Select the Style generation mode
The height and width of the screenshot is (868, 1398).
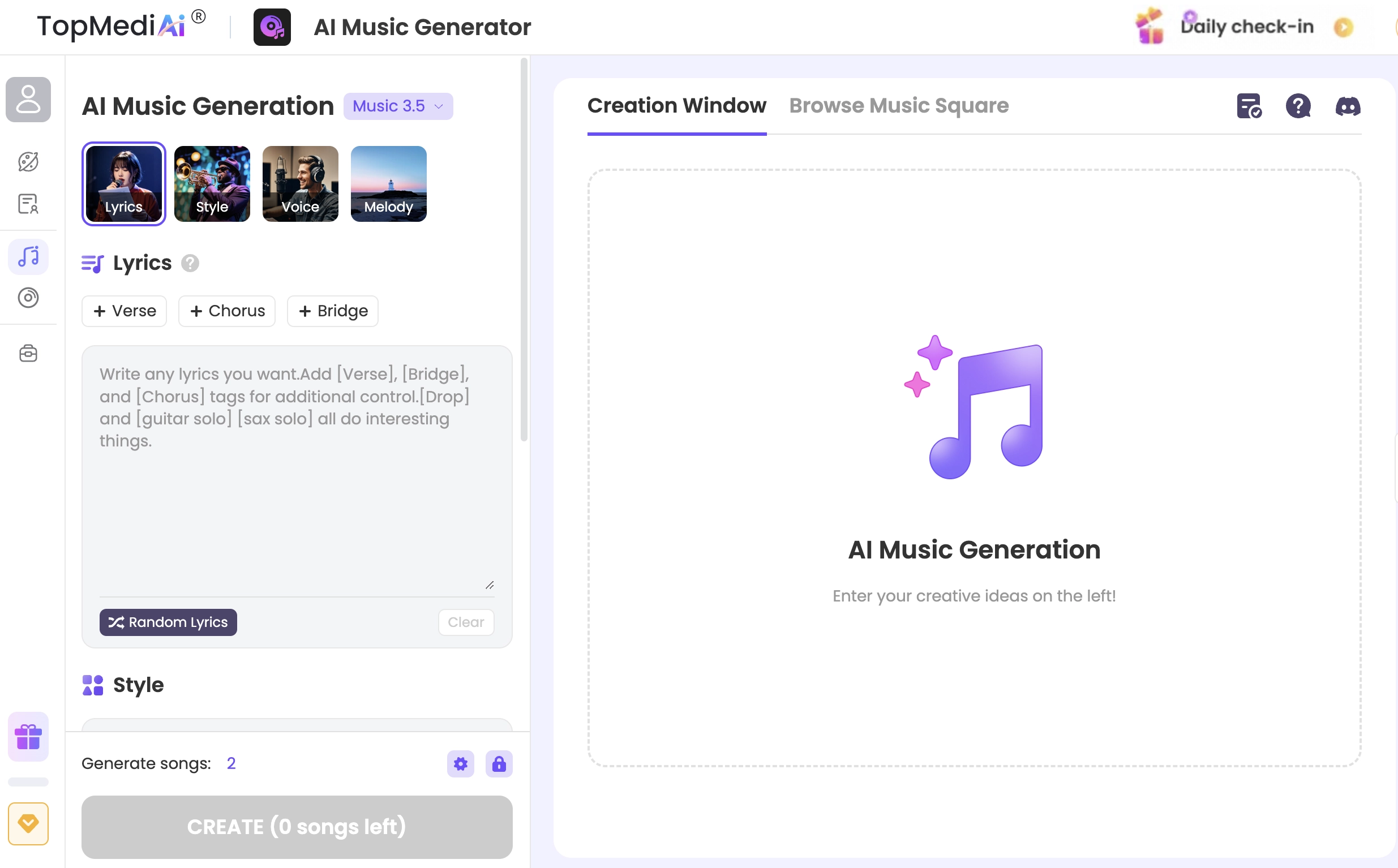coord(211,184)
